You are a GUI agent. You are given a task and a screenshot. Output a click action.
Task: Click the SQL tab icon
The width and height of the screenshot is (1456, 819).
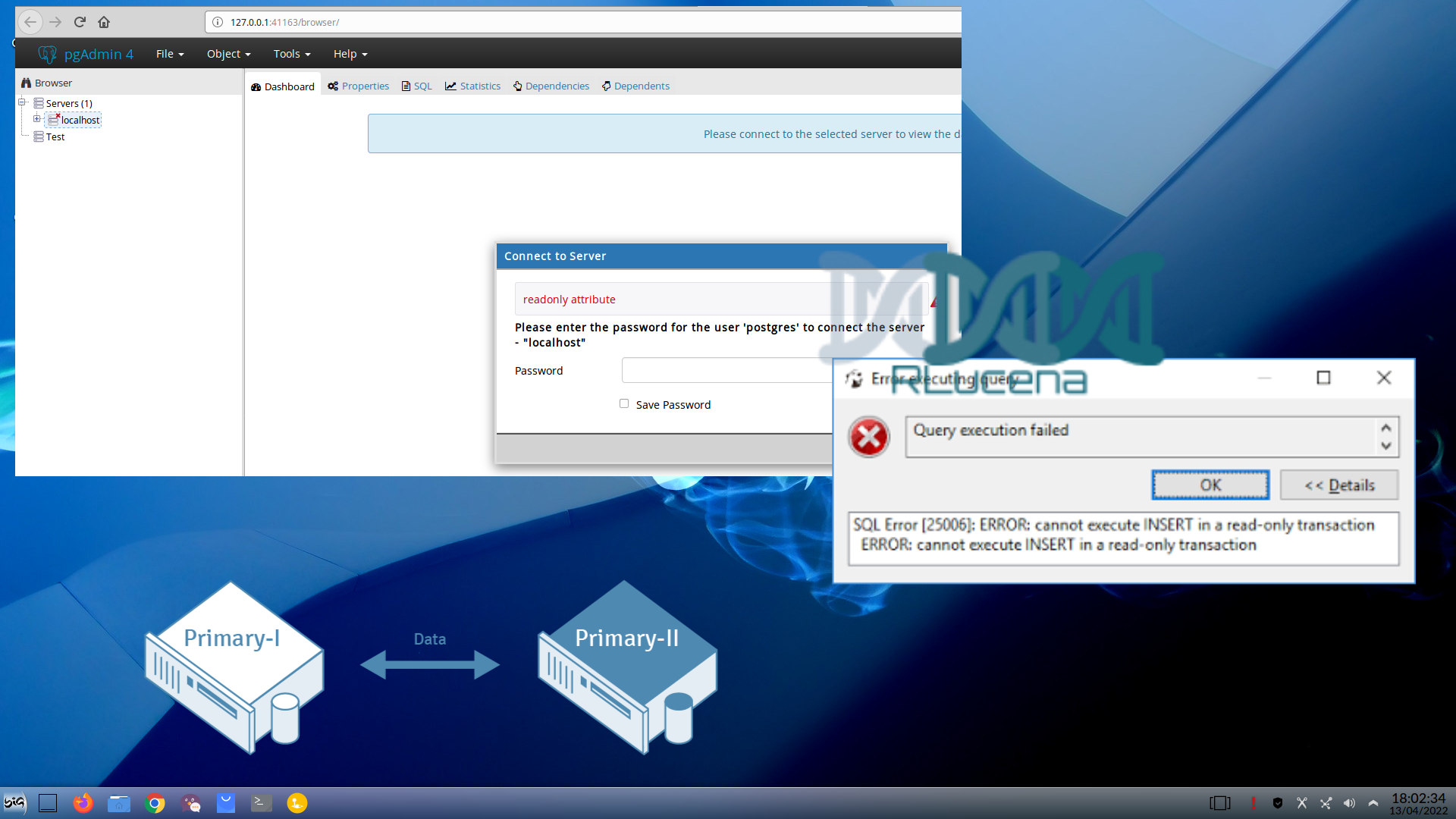tap(406, 86)
